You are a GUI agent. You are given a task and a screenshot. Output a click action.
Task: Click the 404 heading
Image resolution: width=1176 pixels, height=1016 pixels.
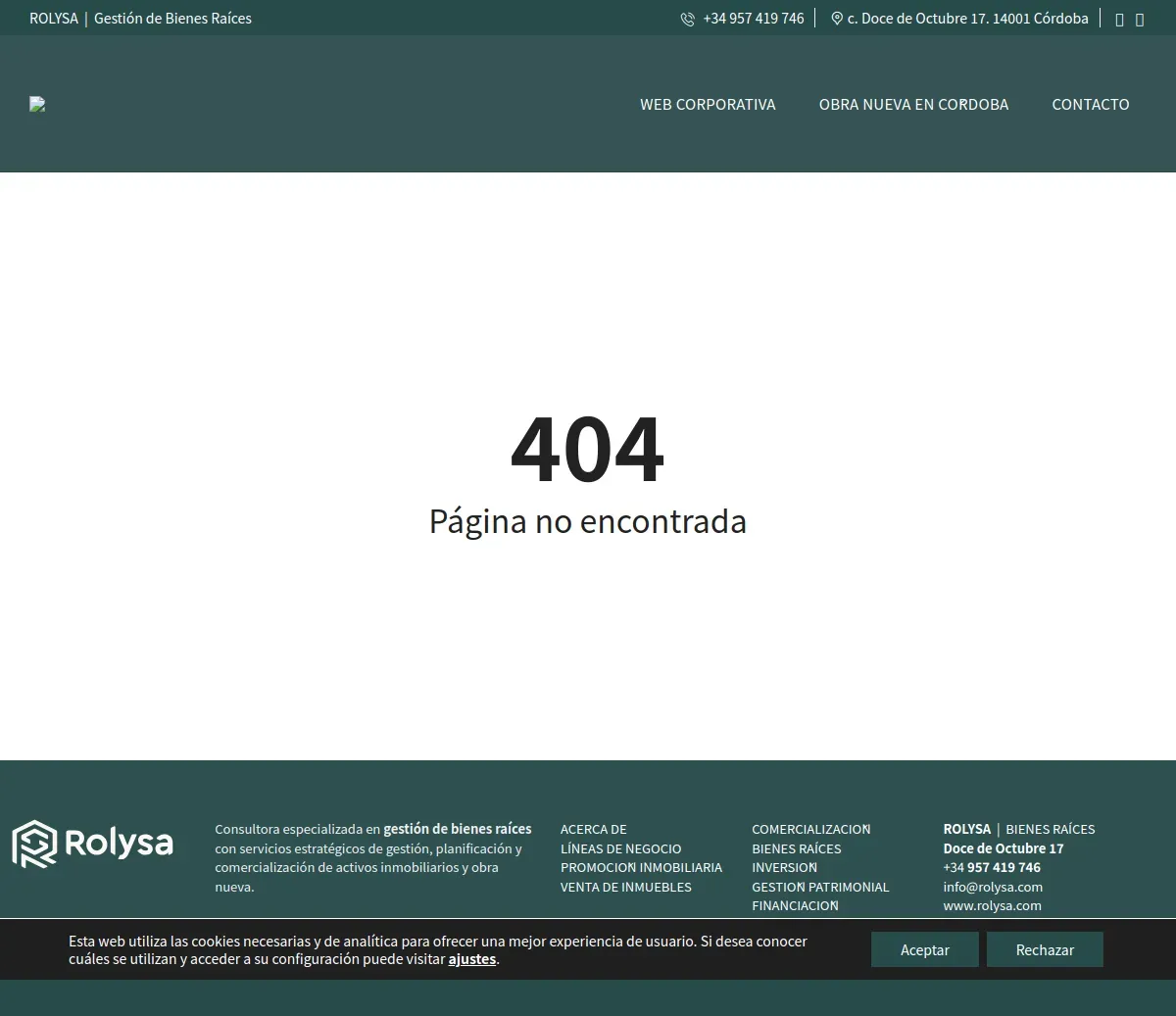pos(588,450)
